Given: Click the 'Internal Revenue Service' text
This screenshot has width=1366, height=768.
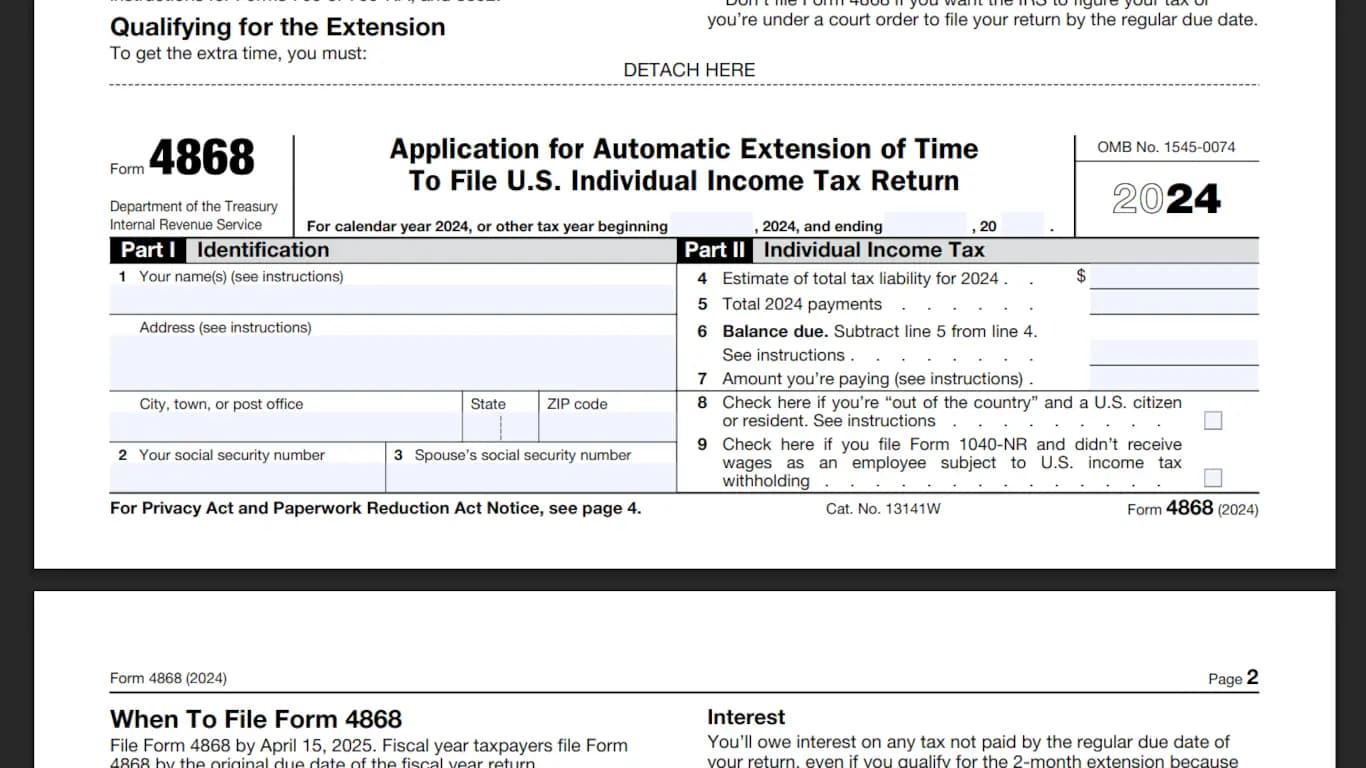Looking at the screenshot, I should tap(186, 225).
